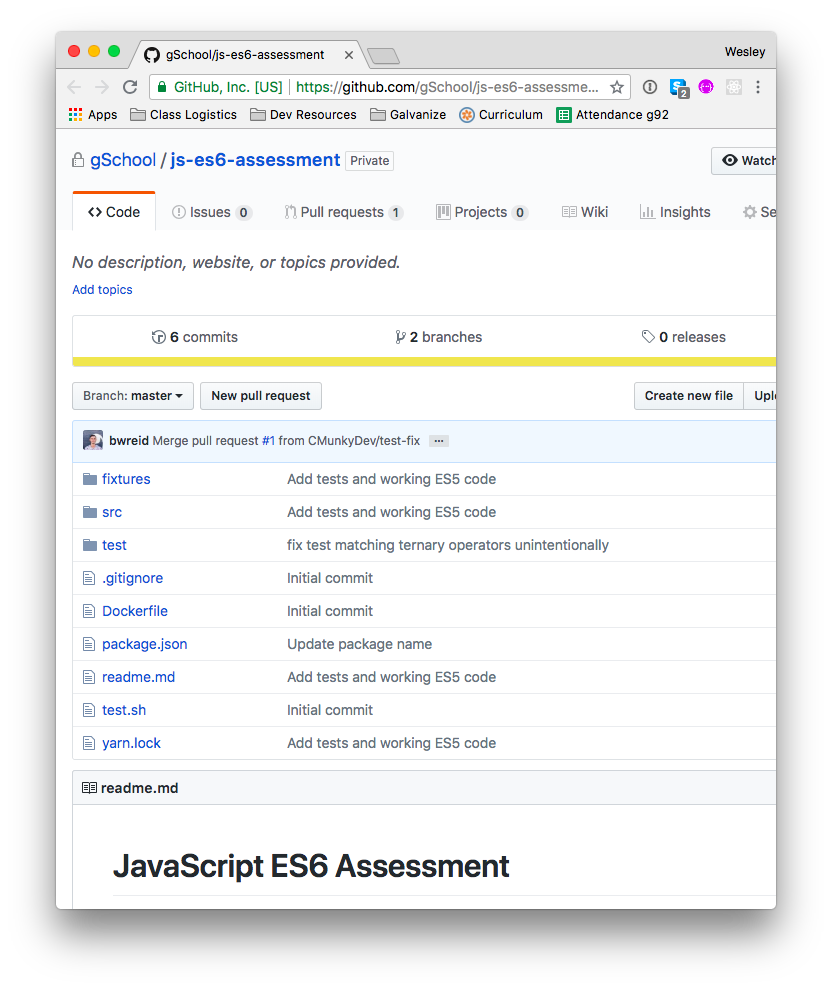Open the Dockerfile file
The image size is (832, 989).
[135, 611]
